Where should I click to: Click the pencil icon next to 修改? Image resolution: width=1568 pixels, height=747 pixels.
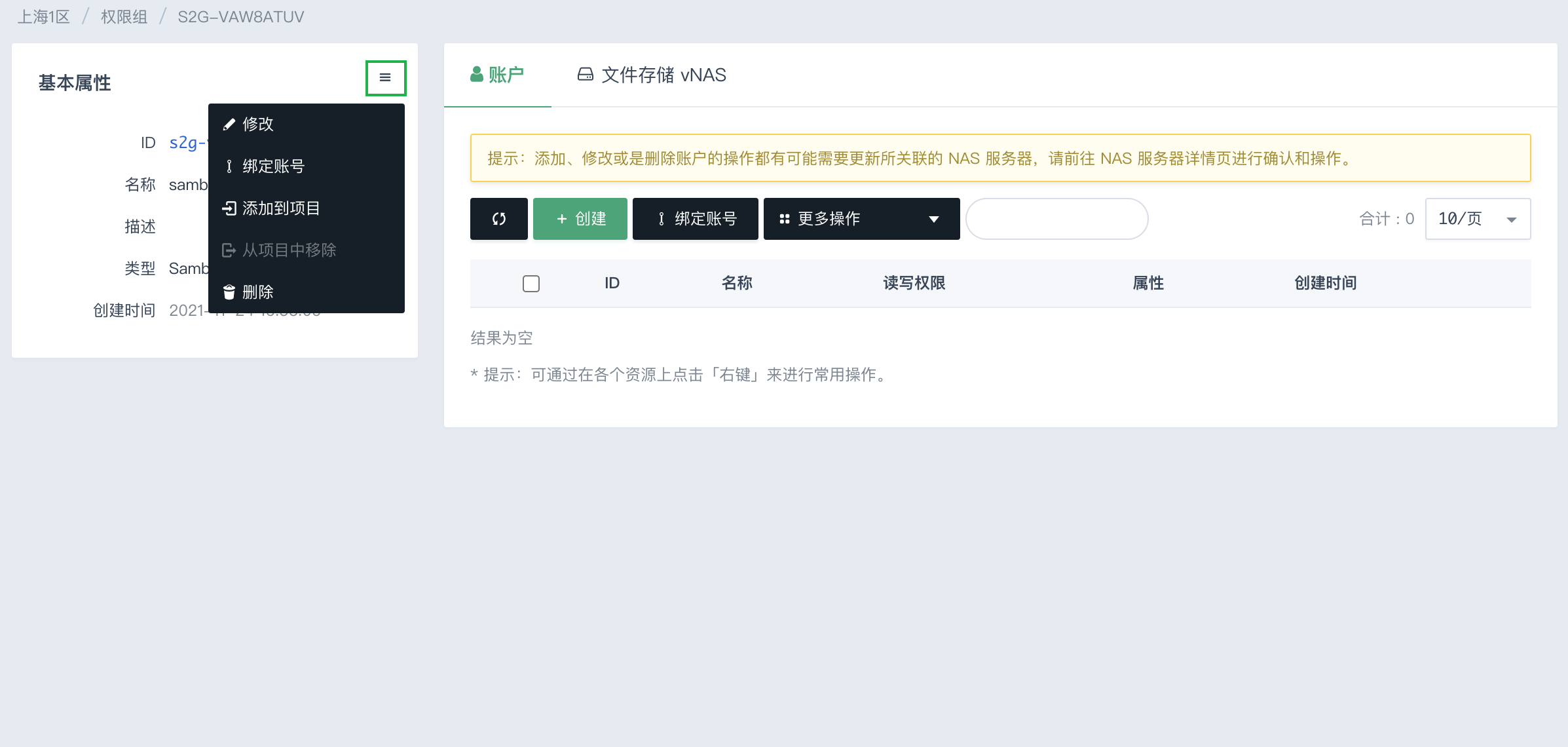pyautogui.click(x=229, y=125)
